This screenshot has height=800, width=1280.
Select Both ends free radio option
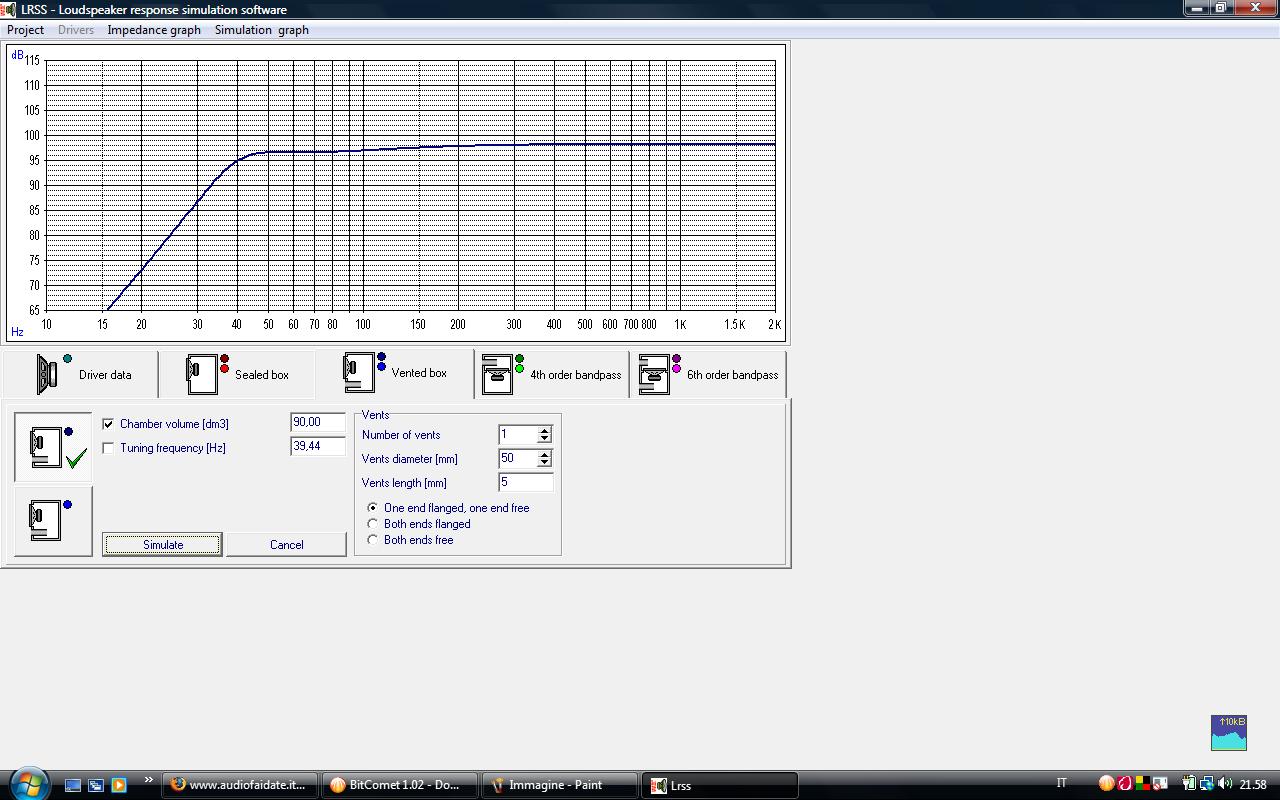[x=373, y=540]
